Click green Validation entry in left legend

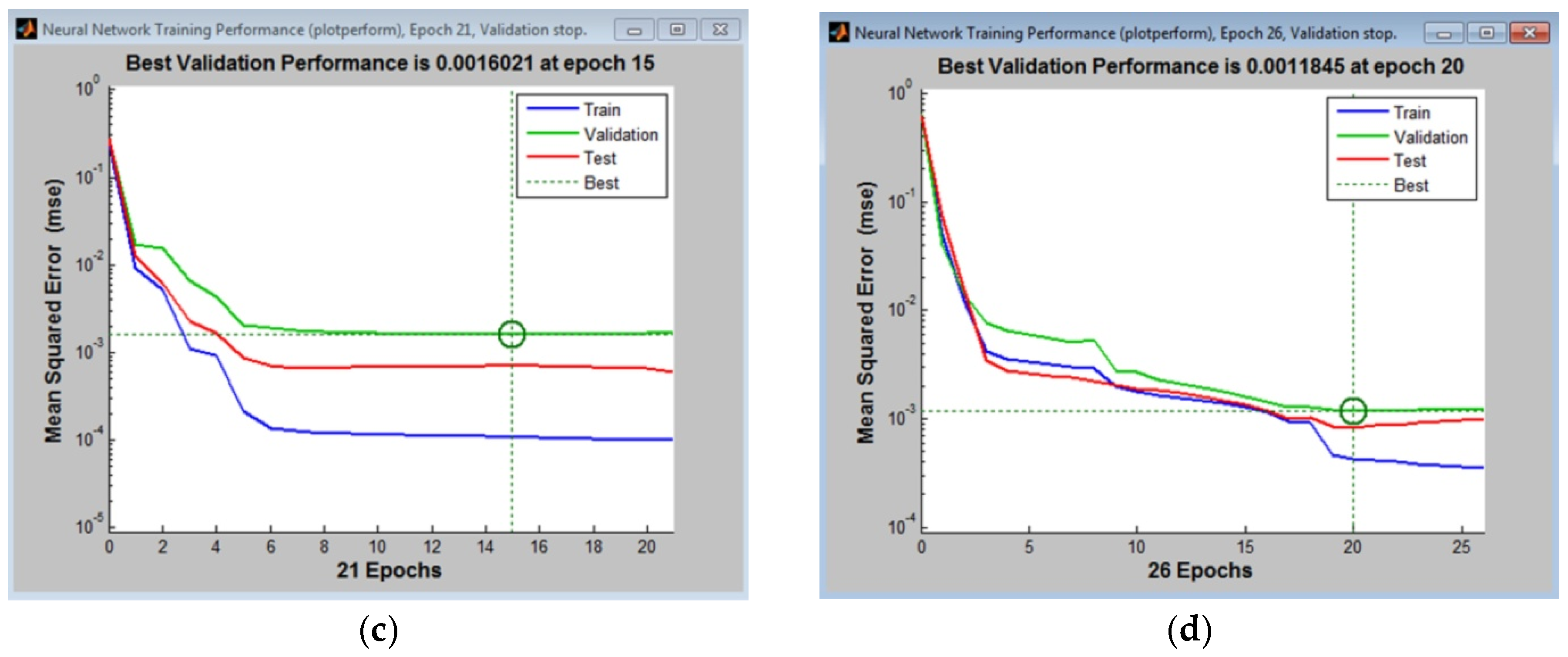(x=620, y=134)
